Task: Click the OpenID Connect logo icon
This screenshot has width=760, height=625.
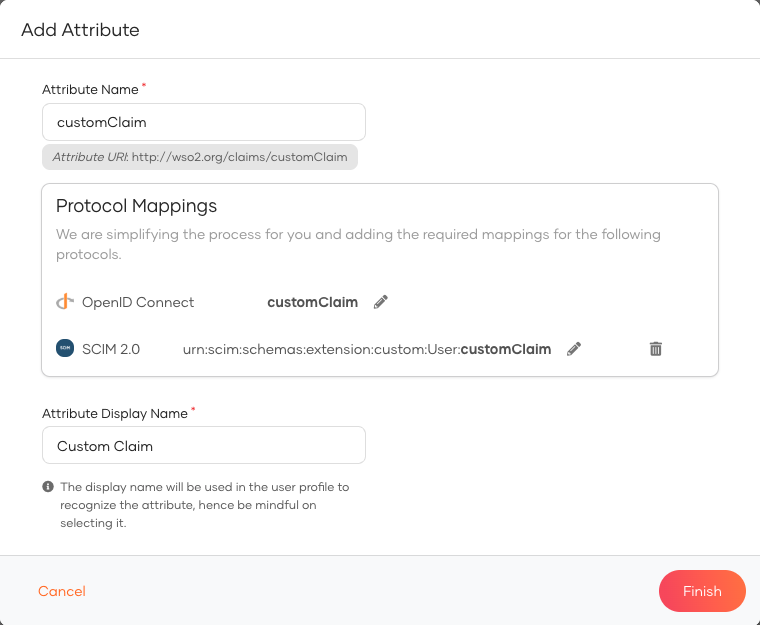Action: pyautogui.click(x=65, y=302)
